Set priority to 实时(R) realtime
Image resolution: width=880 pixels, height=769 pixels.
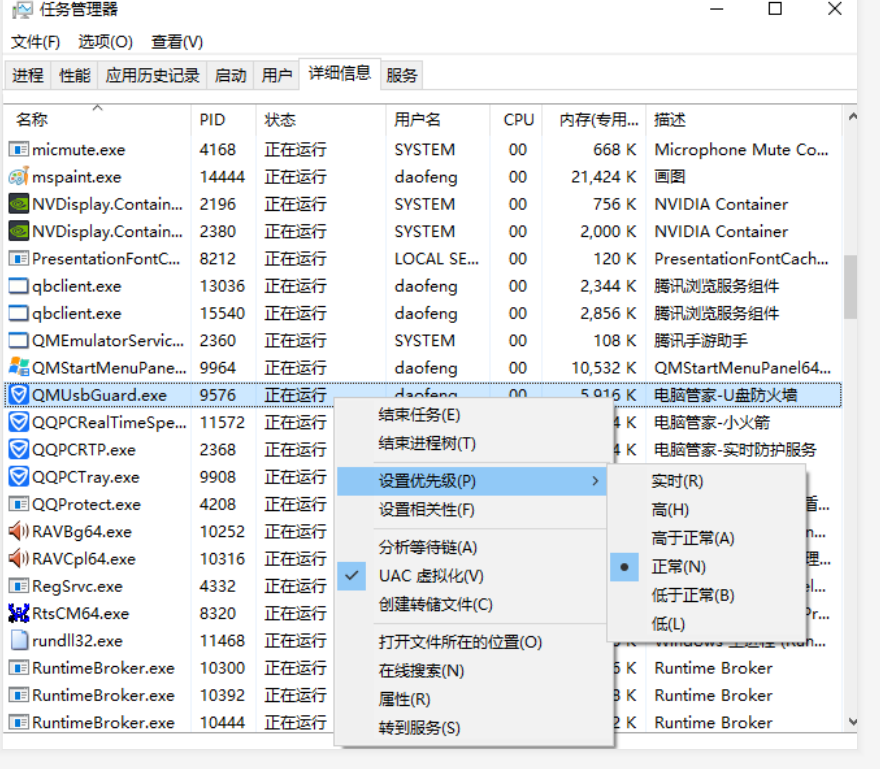pos(707,482)
